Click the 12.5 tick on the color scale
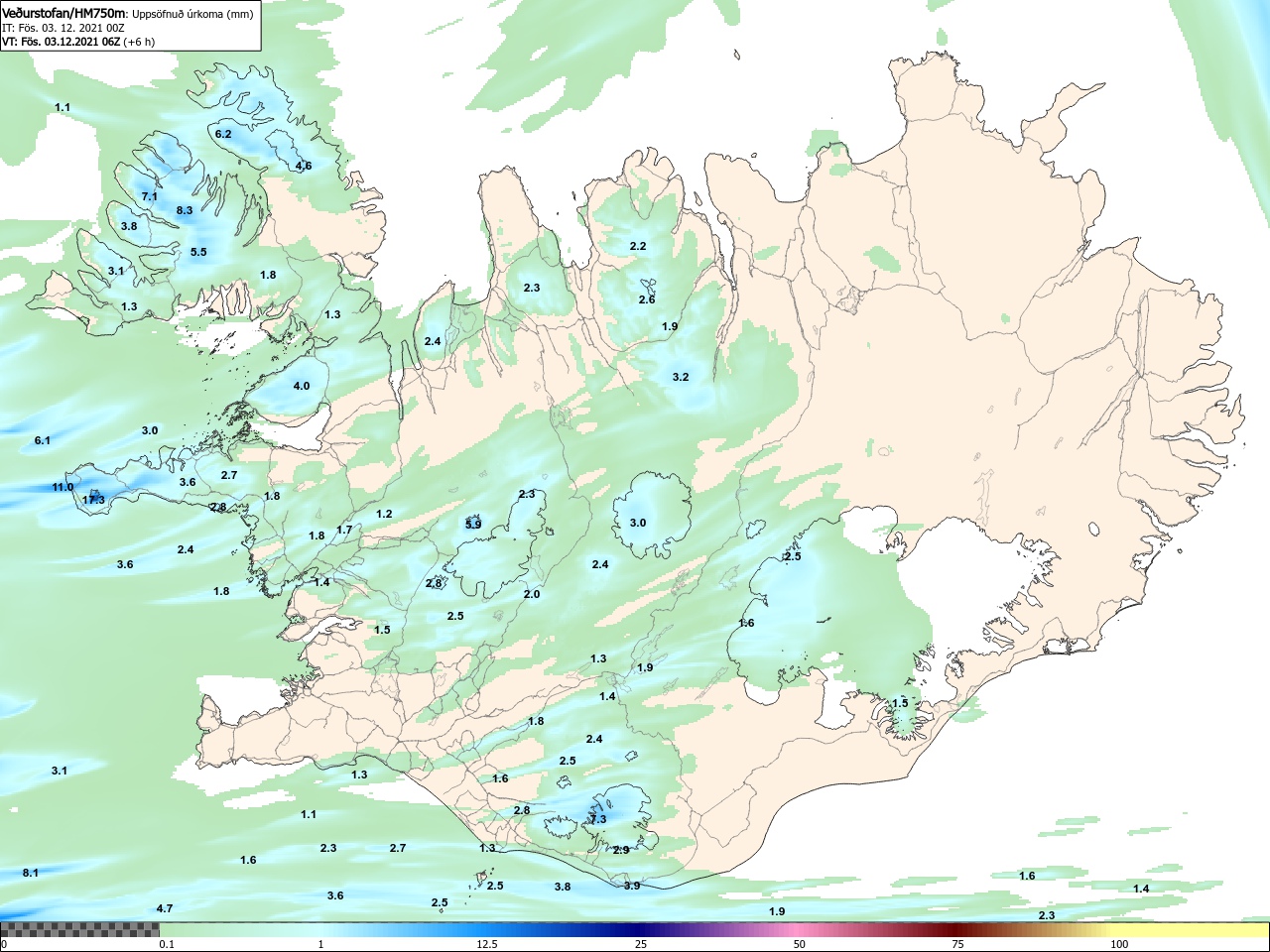The height and width of the screenshot is (952, 1270). 487,944
